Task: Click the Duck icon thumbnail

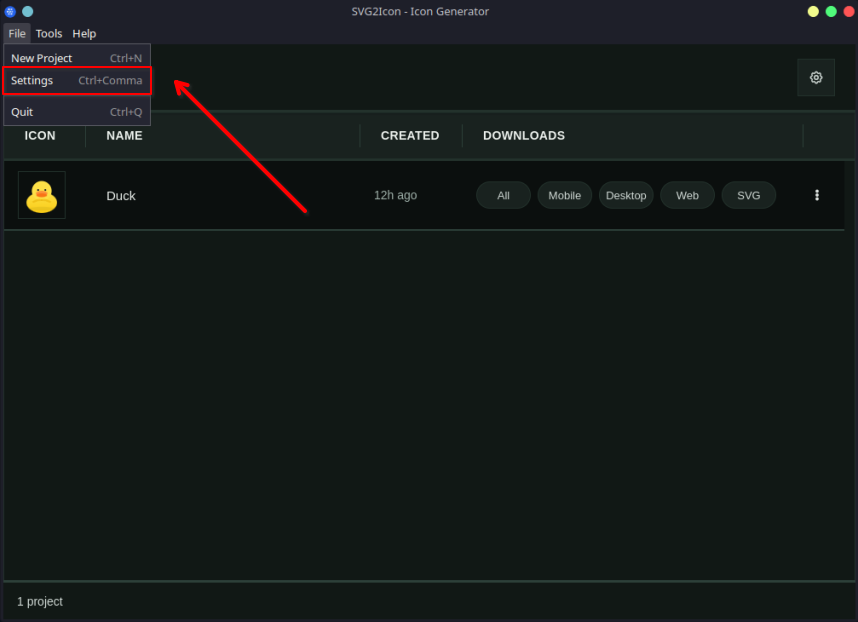Action: click(42, 195)
